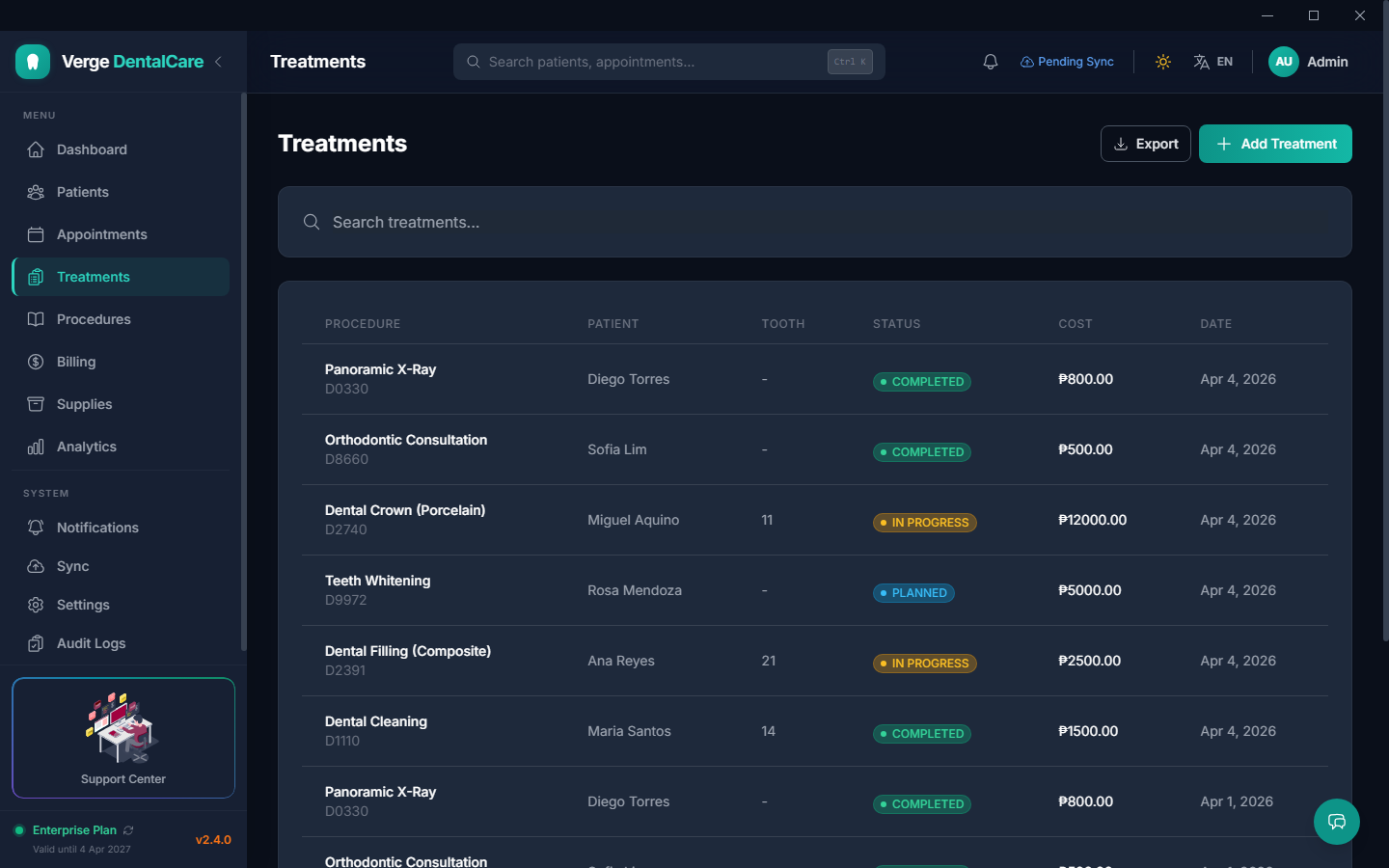Open the Support Center card

click(x=123, y=738)
